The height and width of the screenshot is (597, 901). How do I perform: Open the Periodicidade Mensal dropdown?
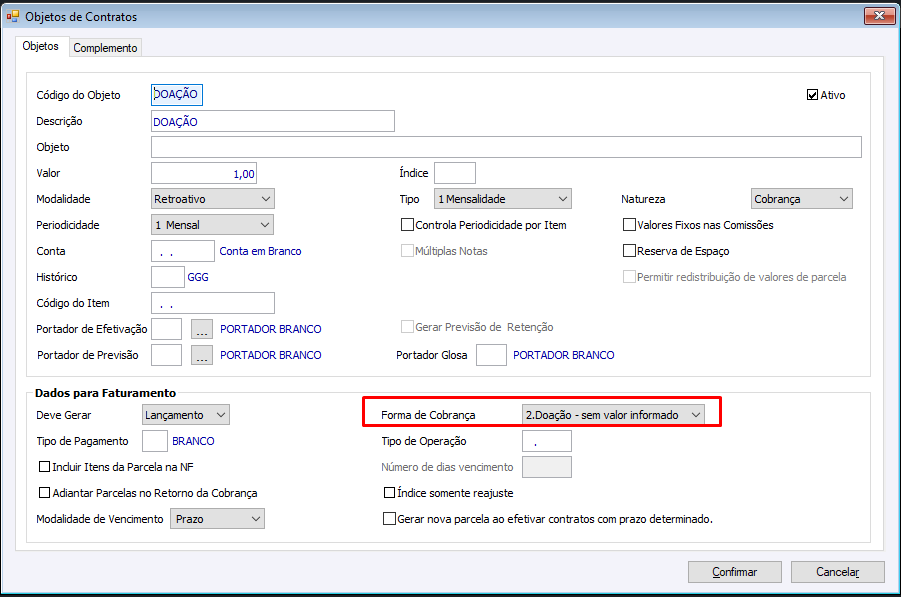point(212,225)
